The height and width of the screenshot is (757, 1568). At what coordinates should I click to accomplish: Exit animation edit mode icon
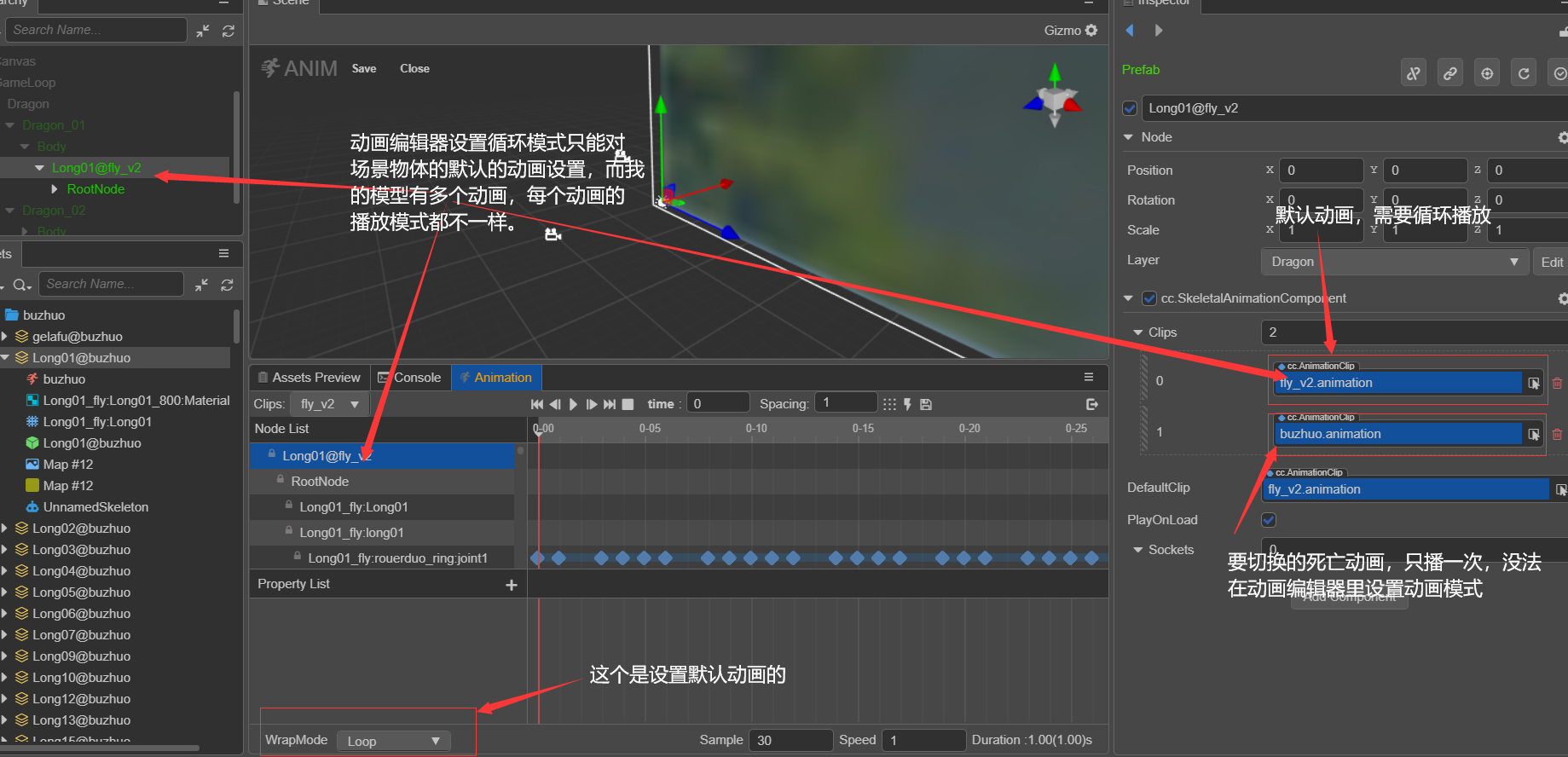[1091, 404]
